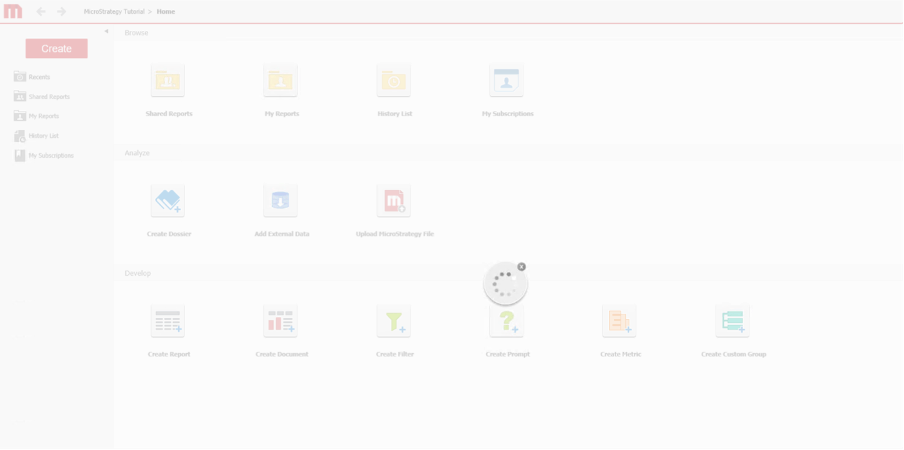
Task: Click the Create Custom Group caption
Action: pos(734,354)
